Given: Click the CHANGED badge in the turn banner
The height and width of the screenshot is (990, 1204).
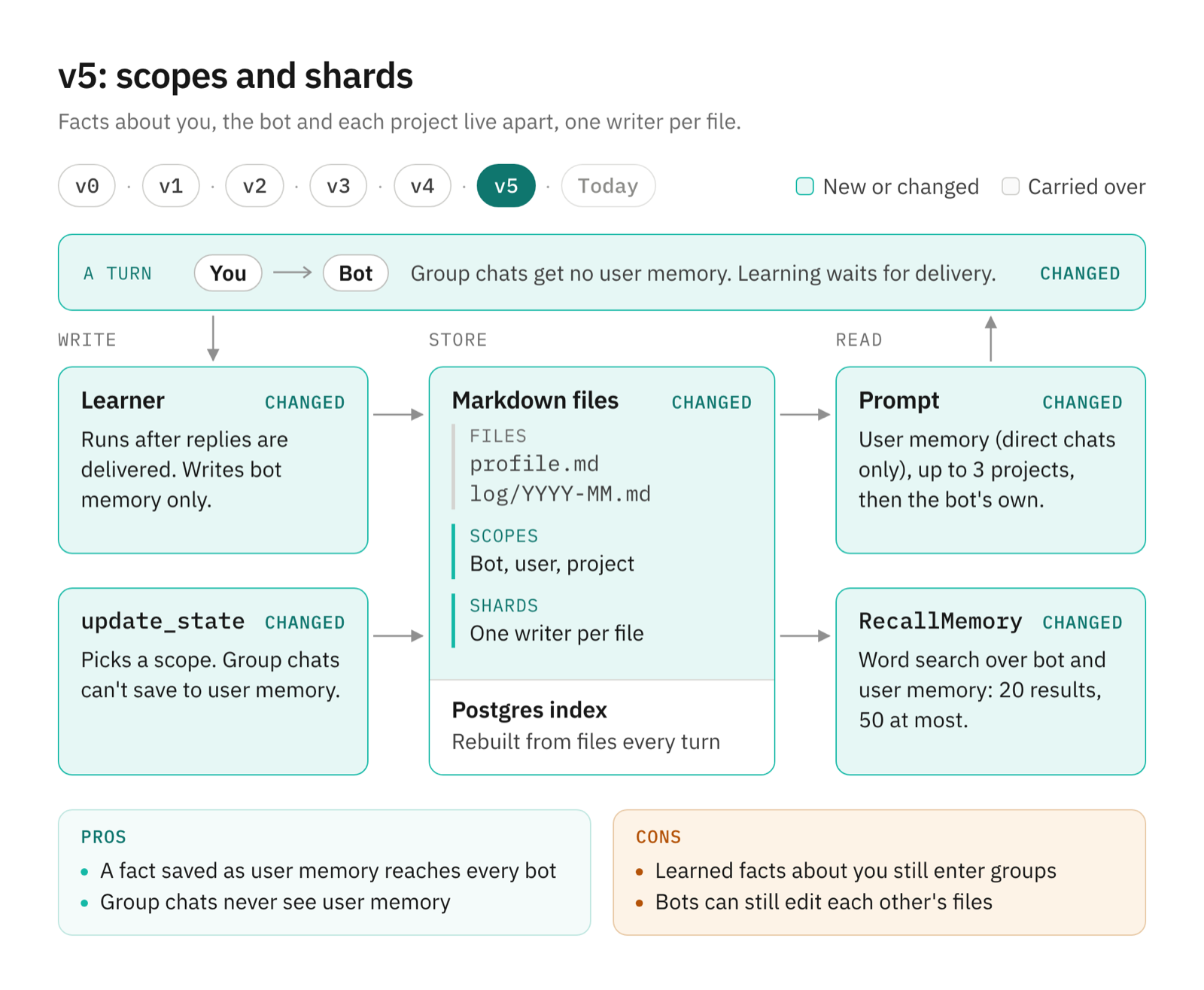Looking at the screenshot, I should (x=1080, y=273).
